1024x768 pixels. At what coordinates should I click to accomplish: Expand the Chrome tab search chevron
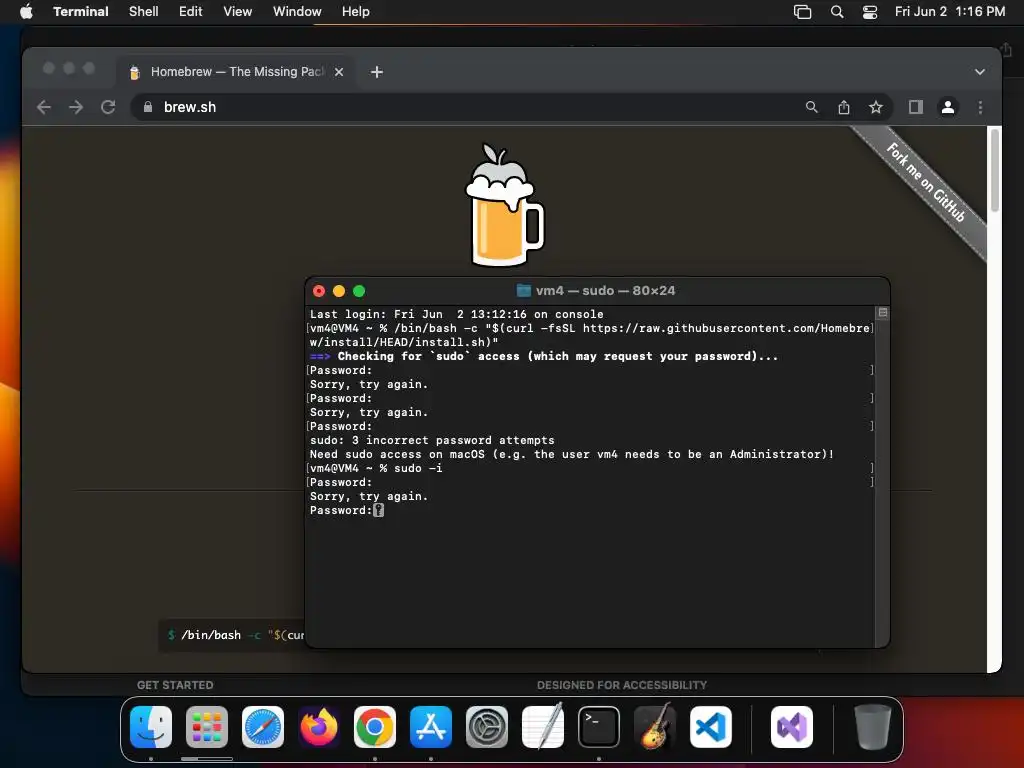coord(980,72)
